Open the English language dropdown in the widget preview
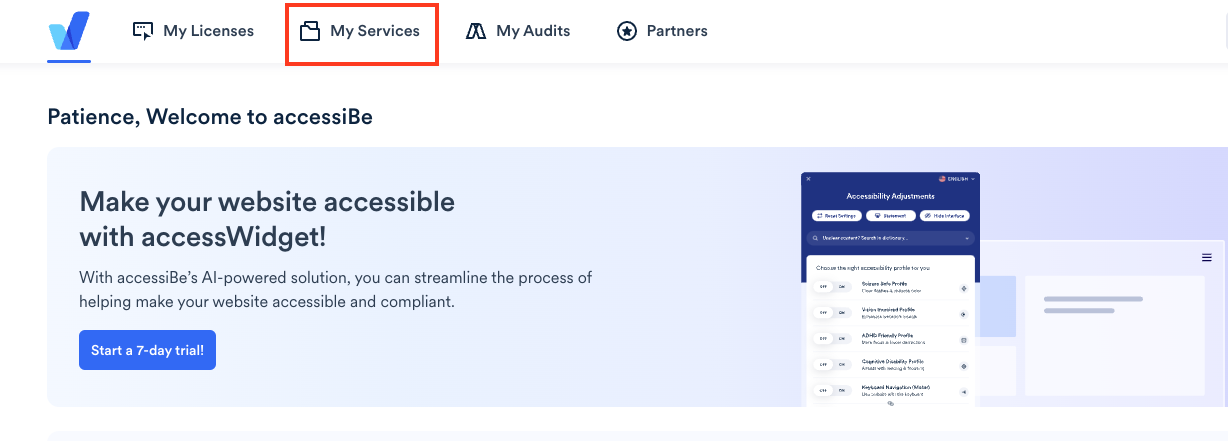Screen dimensions: 1228x441 [x=957, y=179]
